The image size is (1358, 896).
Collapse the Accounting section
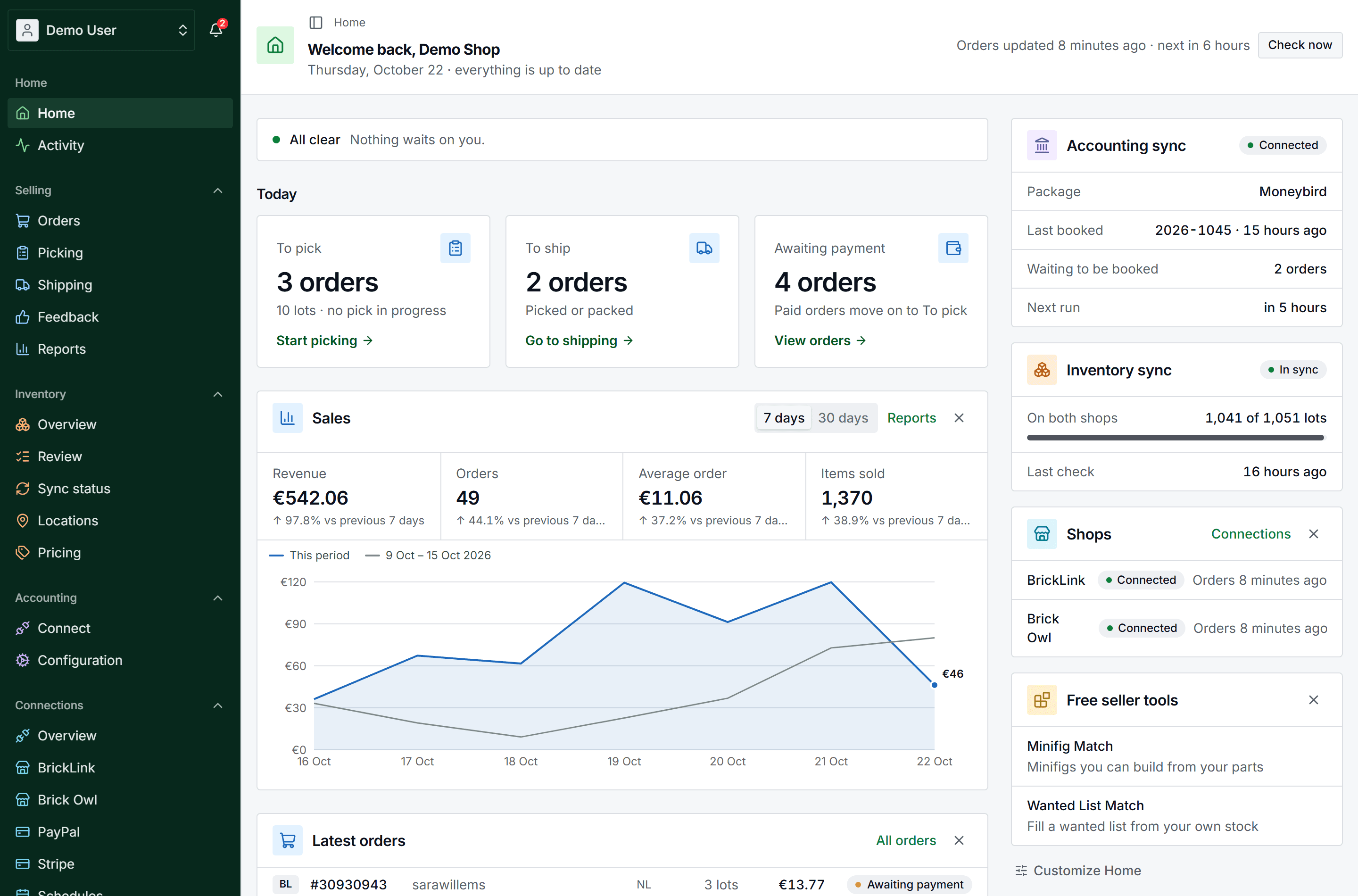[218, 597]
